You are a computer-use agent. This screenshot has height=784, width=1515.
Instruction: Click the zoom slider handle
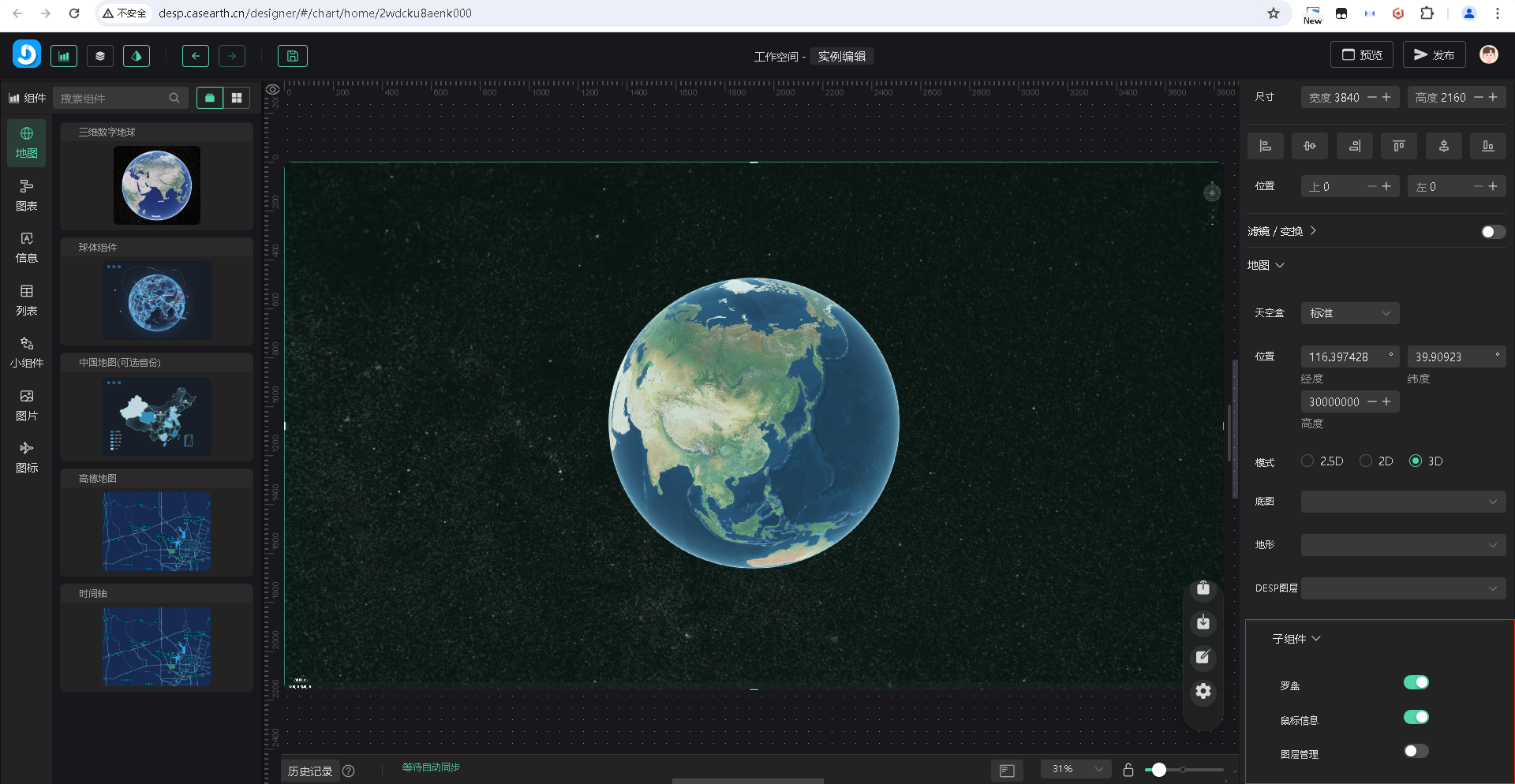click(x=1158, y=770)
